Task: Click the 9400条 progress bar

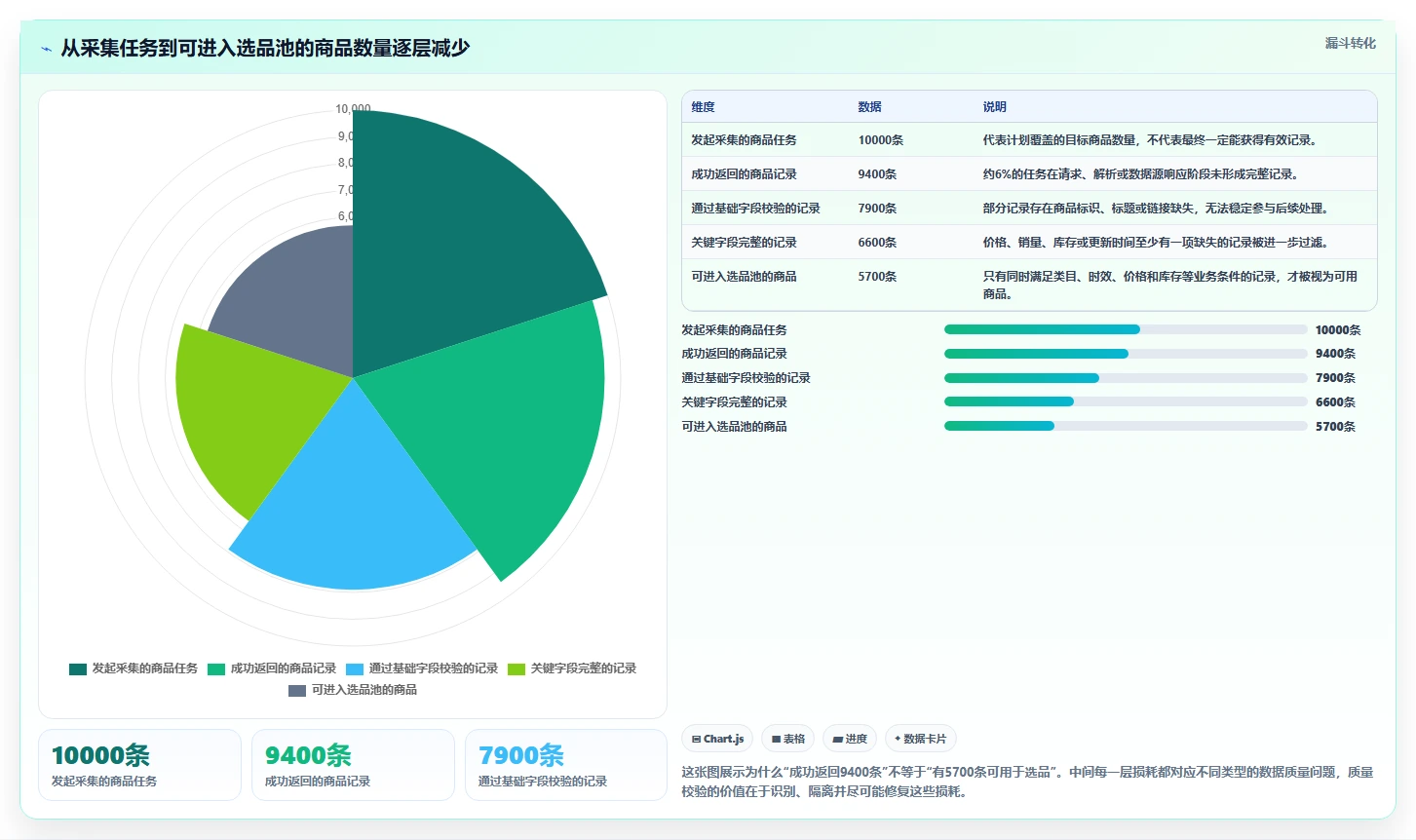Action: click(x=1126, y=354)
